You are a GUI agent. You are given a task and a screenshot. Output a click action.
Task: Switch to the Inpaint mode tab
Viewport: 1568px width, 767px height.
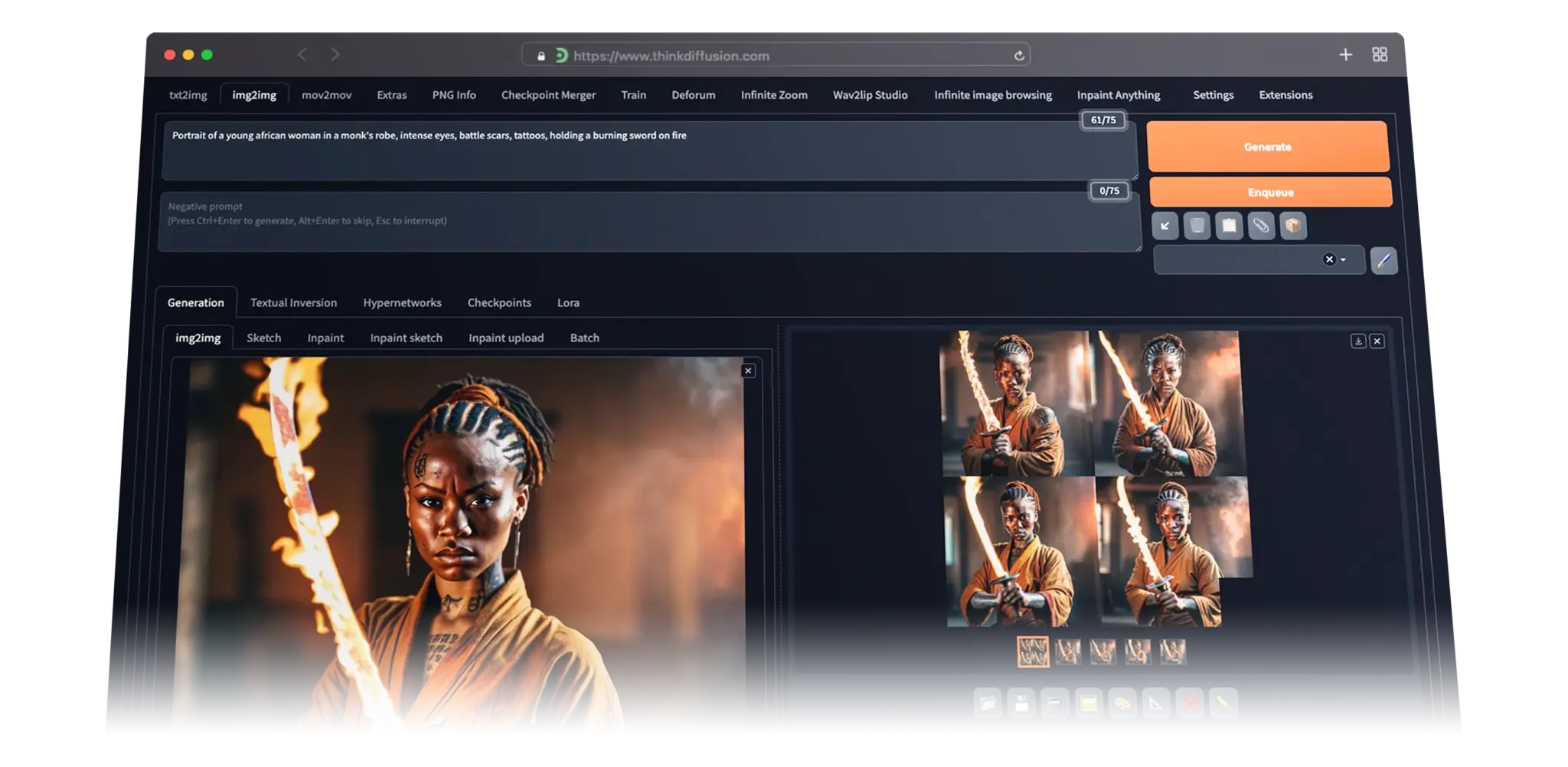(325, 338)
